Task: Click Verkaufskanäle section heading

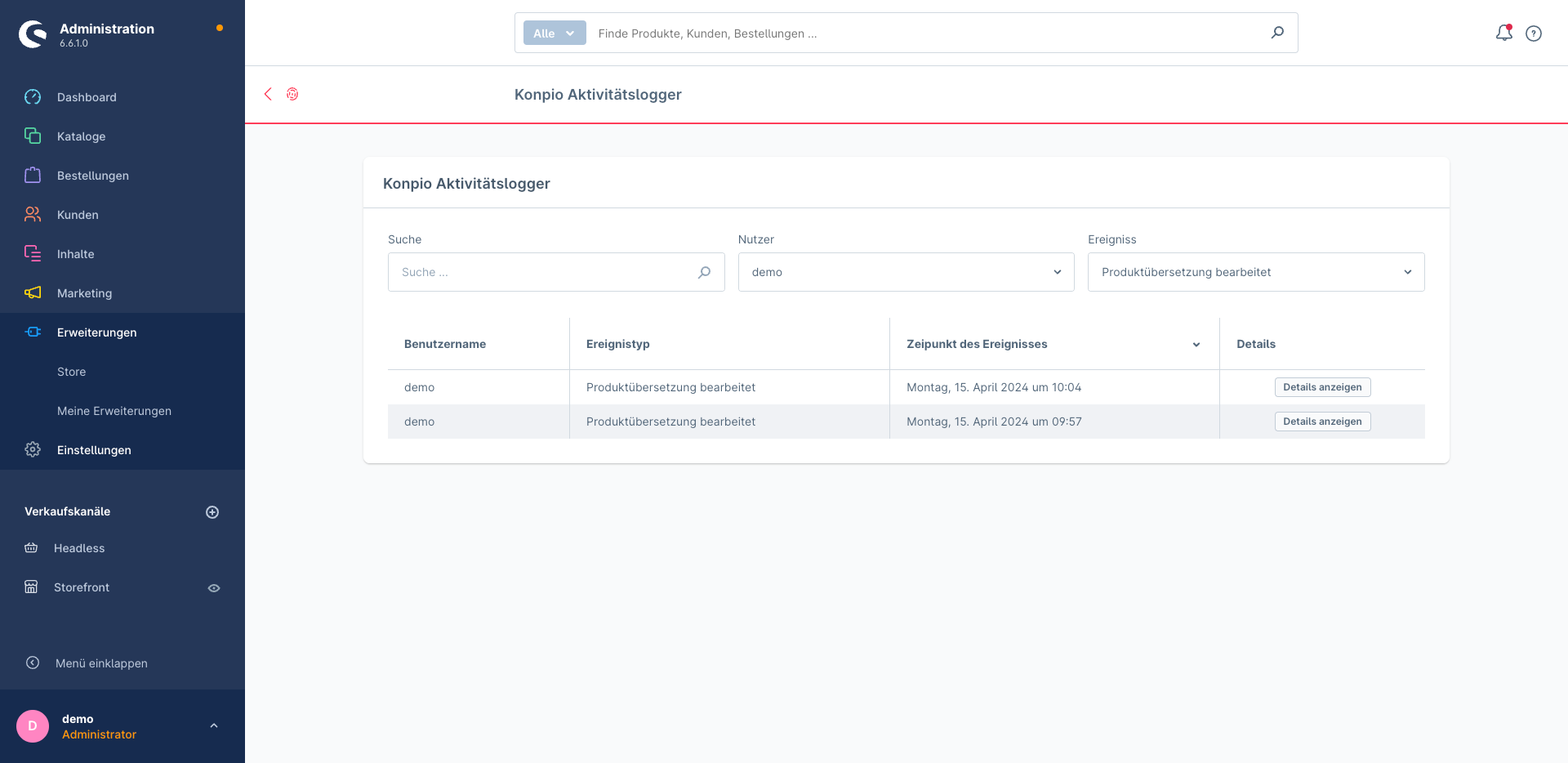Action: [x=67, y=511]
